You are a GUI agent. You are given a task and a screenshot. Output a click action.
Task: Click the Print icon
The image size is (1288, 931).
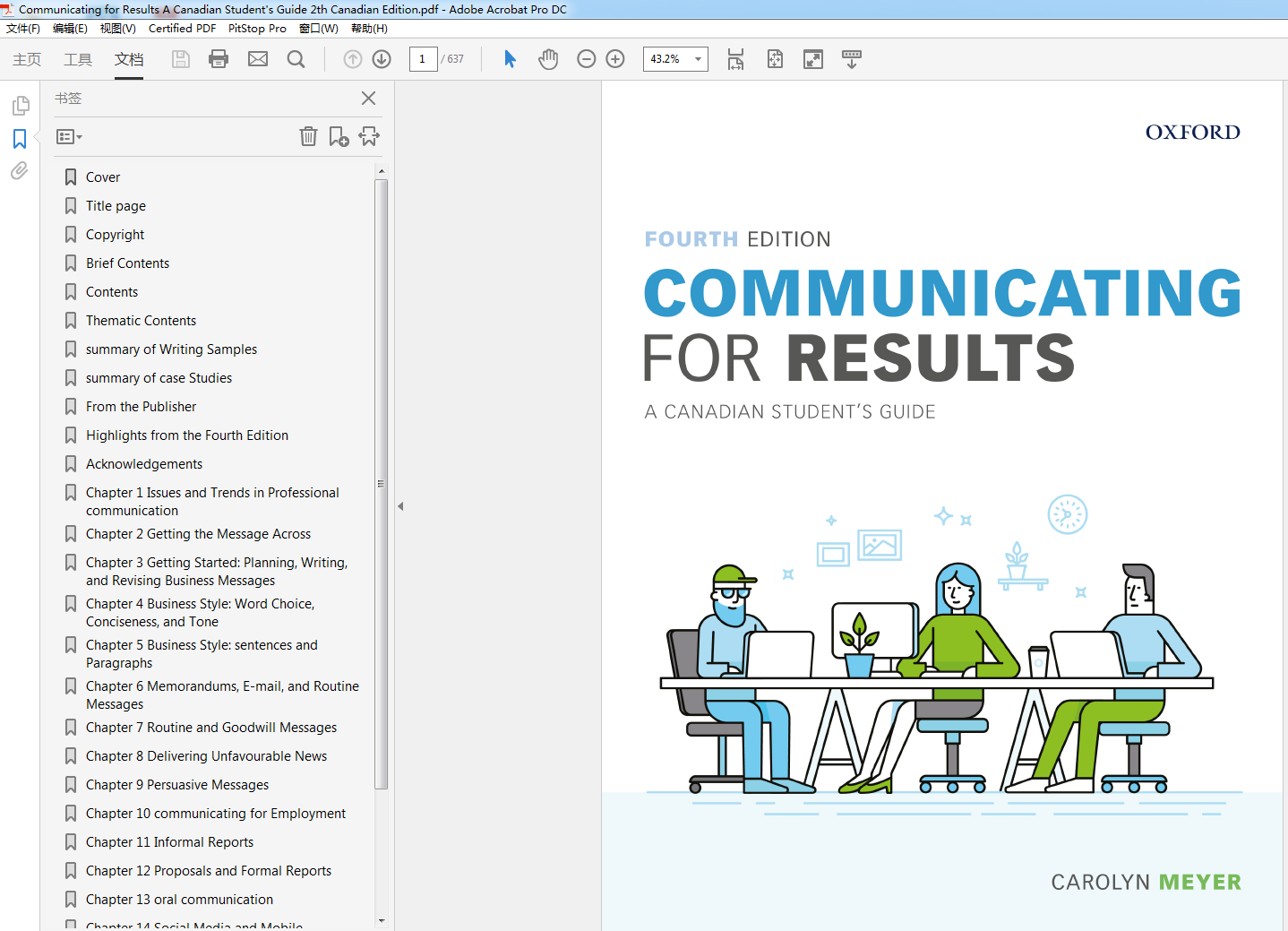(219, 59)
